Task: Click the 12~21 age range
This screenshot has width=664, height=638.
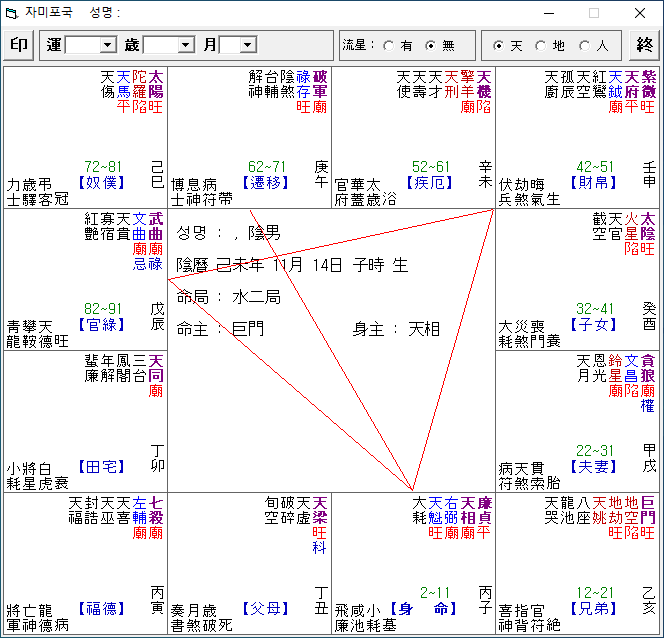Action: (595, 593)
